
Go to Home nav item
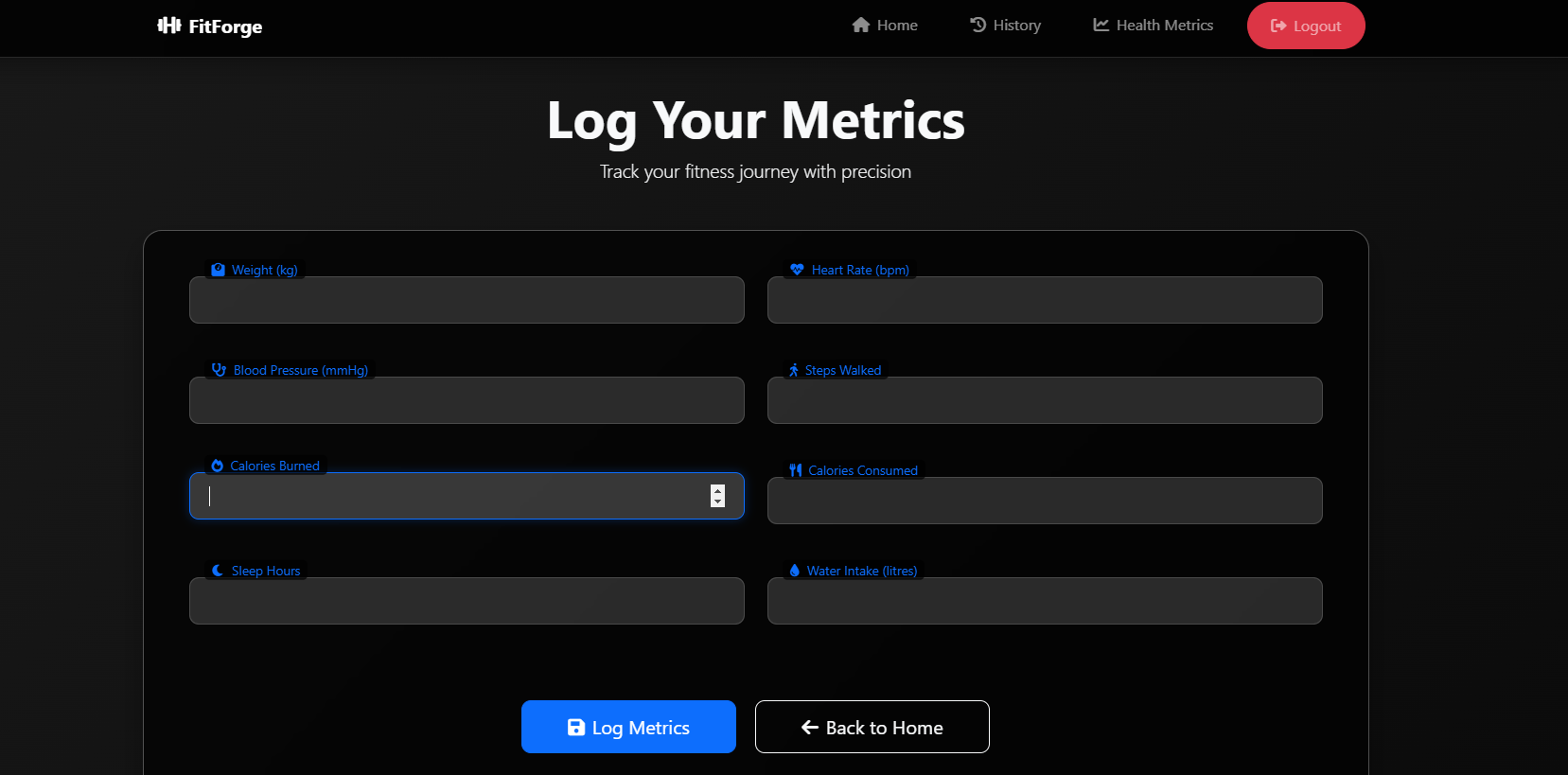885,26
